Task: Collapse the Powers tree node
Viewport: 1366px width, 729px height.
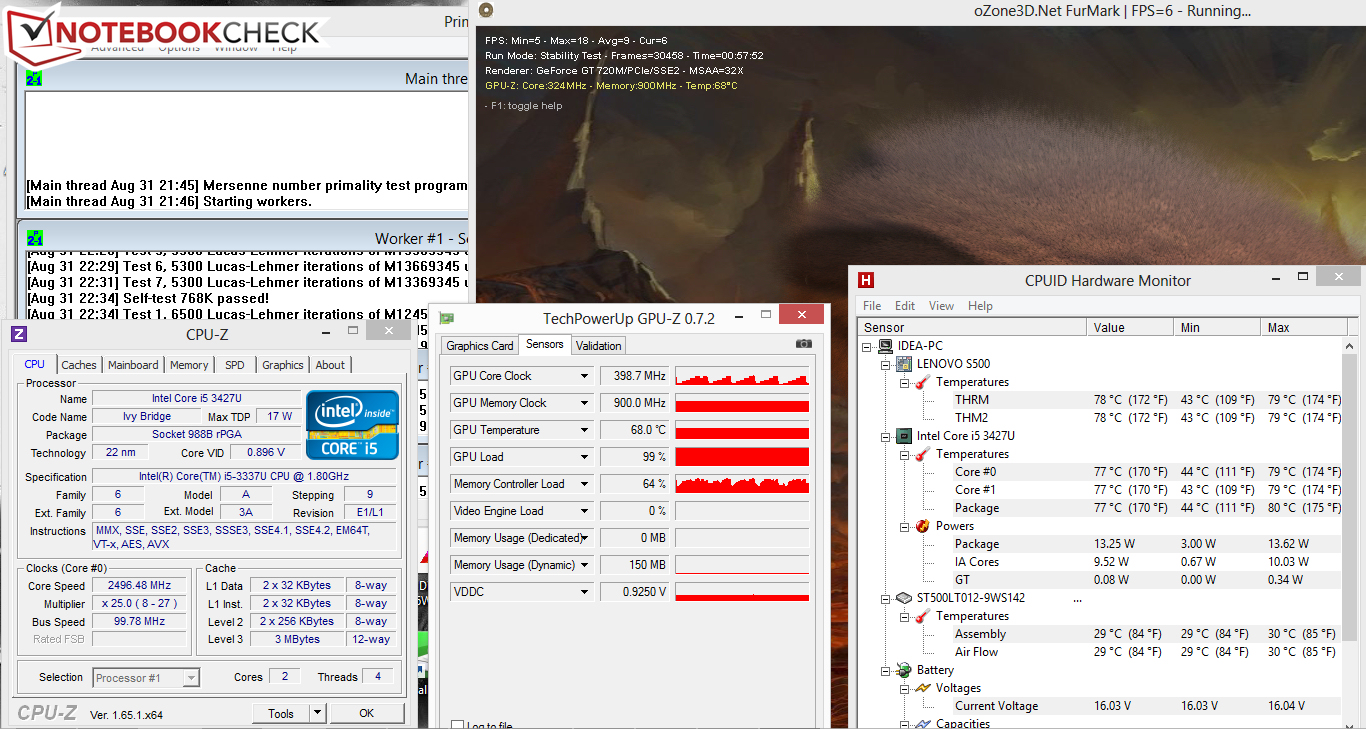Action: 904,526
